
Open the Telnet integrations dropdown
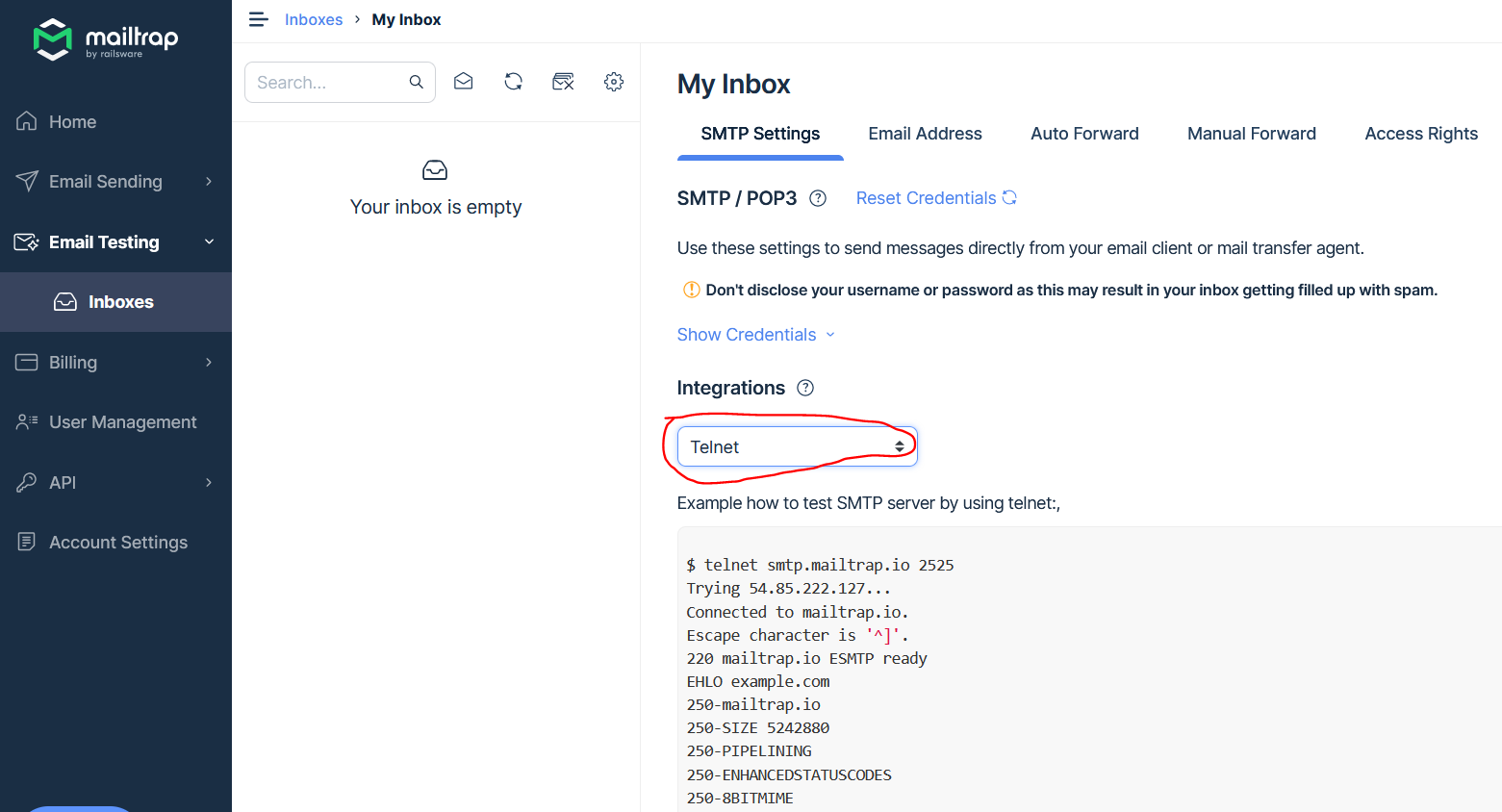[x=798, y=446]
